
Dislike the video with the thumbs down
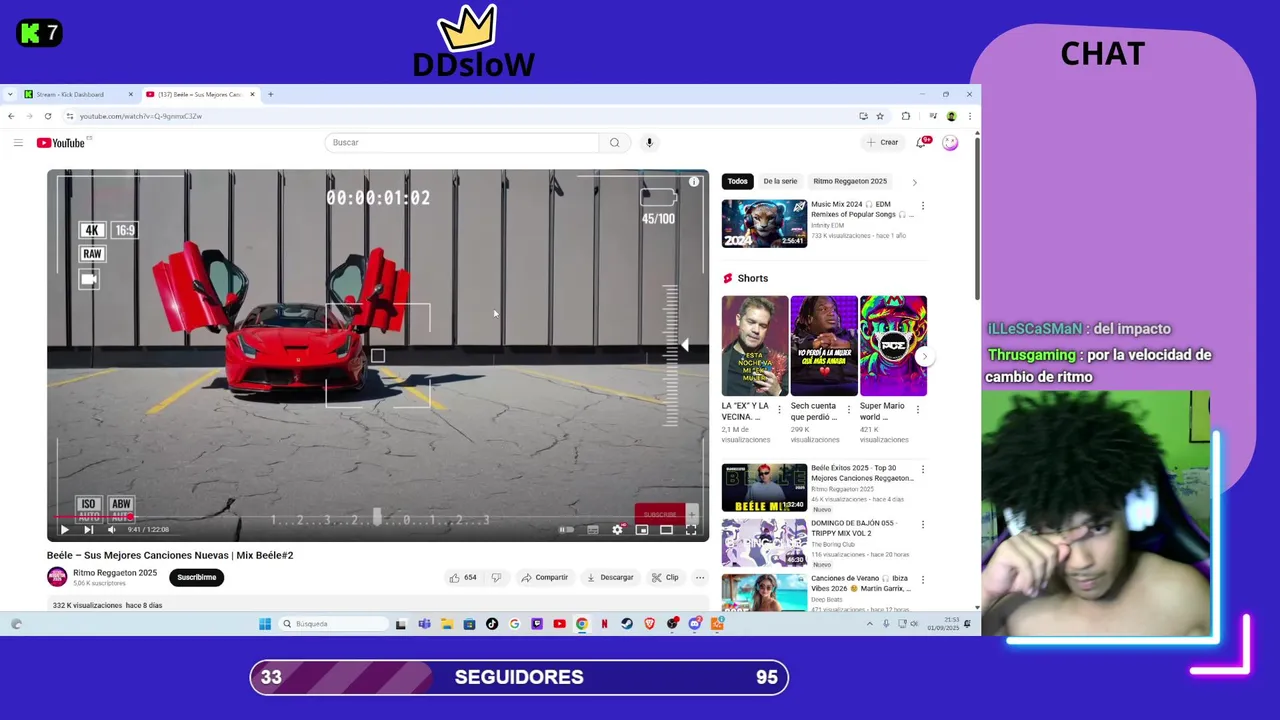[x=496, y=577]
